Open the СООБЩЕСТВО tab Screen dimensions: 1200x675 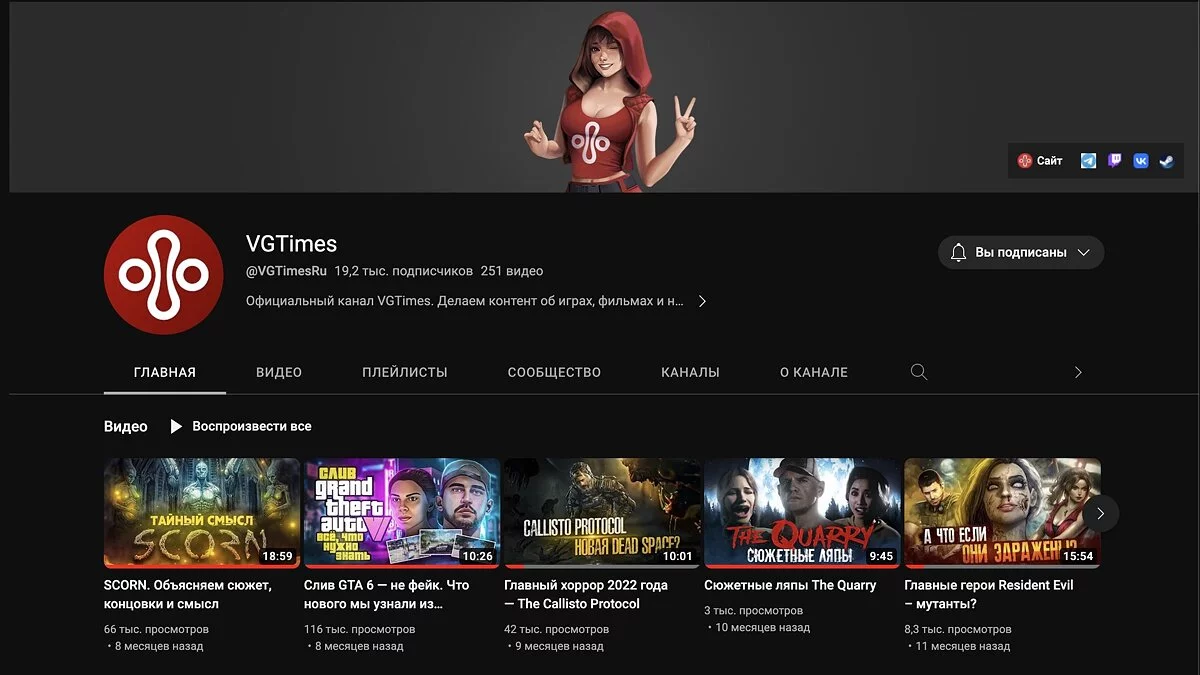point(554,372)
